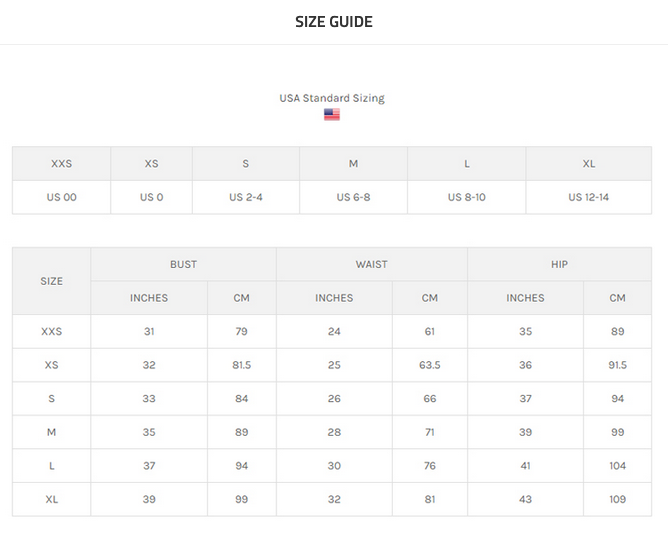Click the USA Standard Sizing label
Screen dimensions: 668x539
tap(332, 98)
